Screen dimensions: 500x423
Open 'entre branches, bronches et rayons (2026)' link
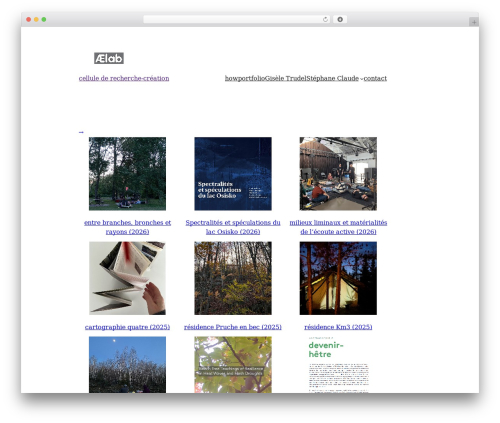pyautogui.click(x=127, y=227)
